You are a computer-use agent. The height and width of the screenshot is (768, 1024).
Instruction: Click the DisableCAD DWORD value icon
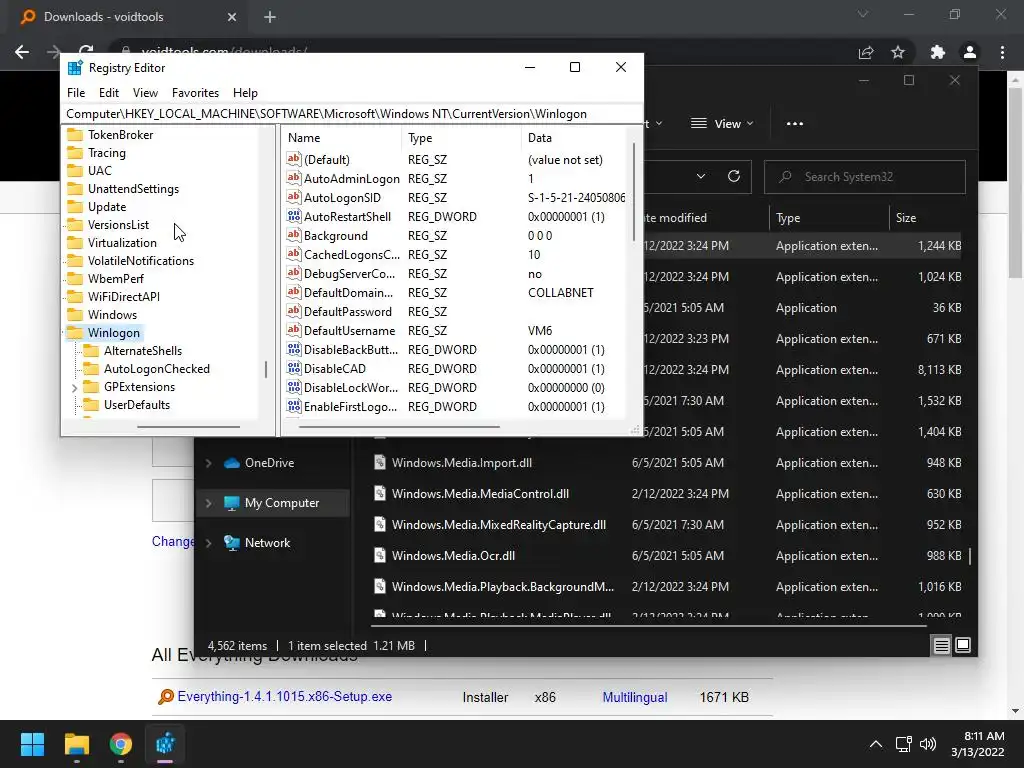[294, 368]
